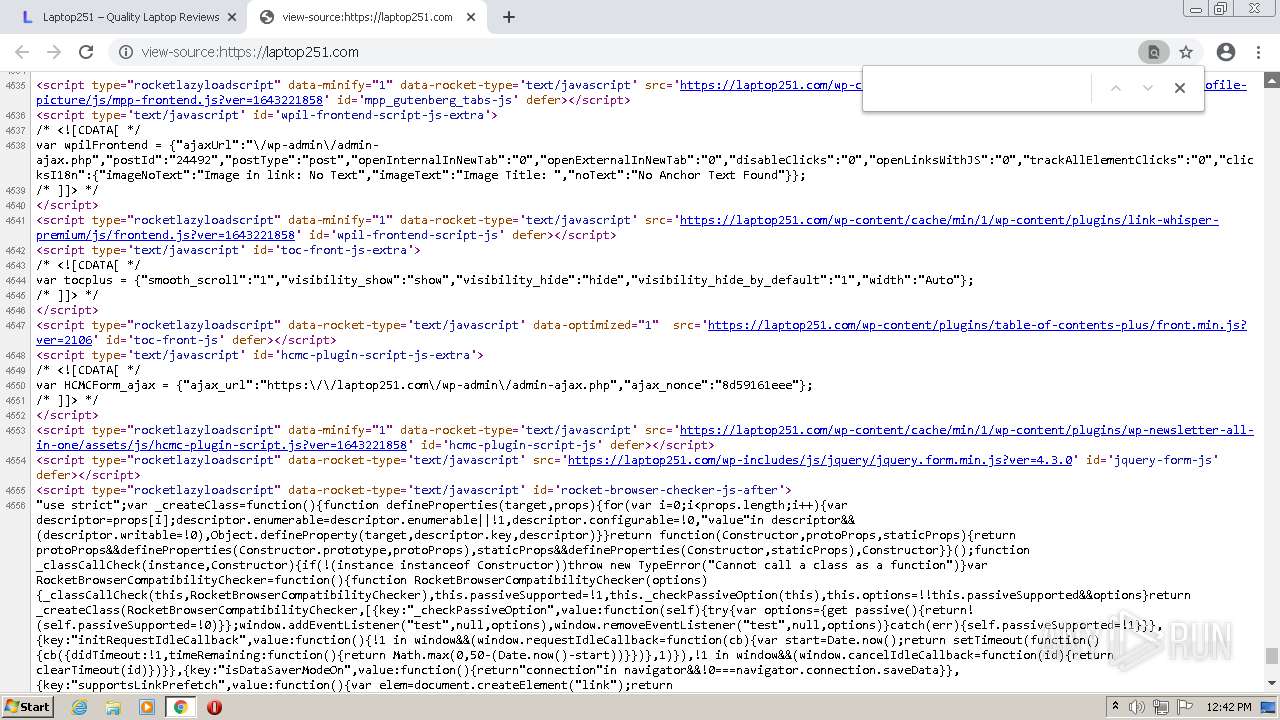Restore down the Chrome window

[x=1221, y=9]
